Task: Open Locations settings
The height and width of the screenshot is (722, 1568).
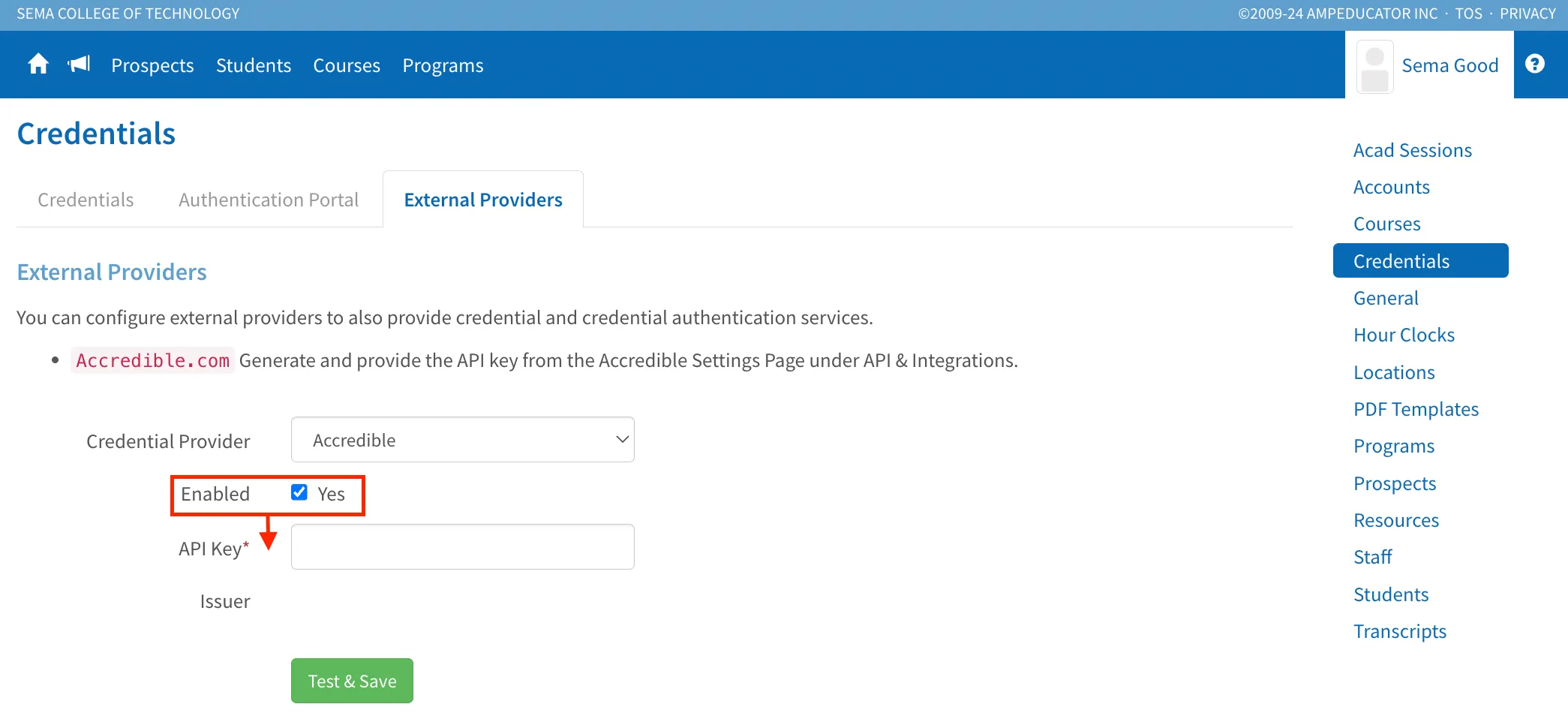Action: 1394,372
